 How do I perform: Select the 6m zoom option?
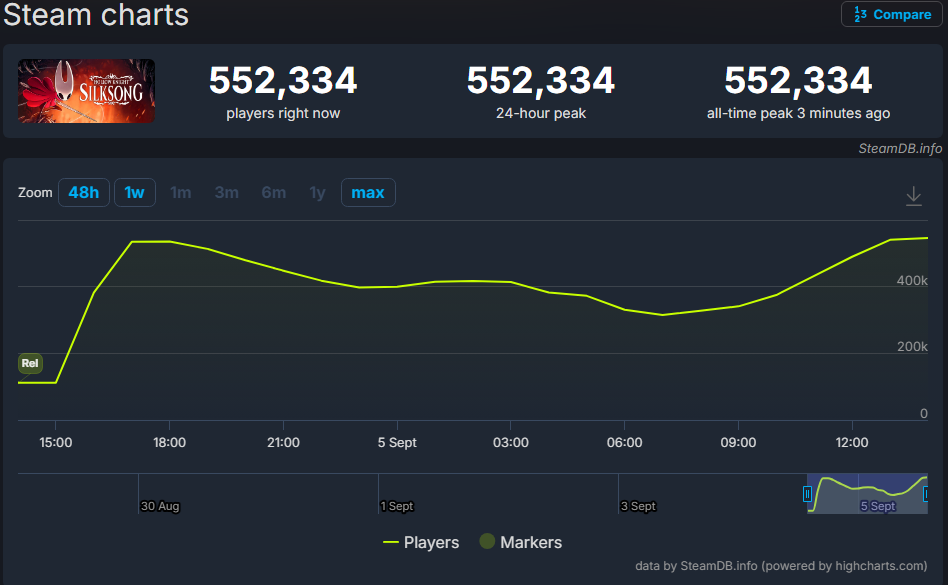(274, 193)
